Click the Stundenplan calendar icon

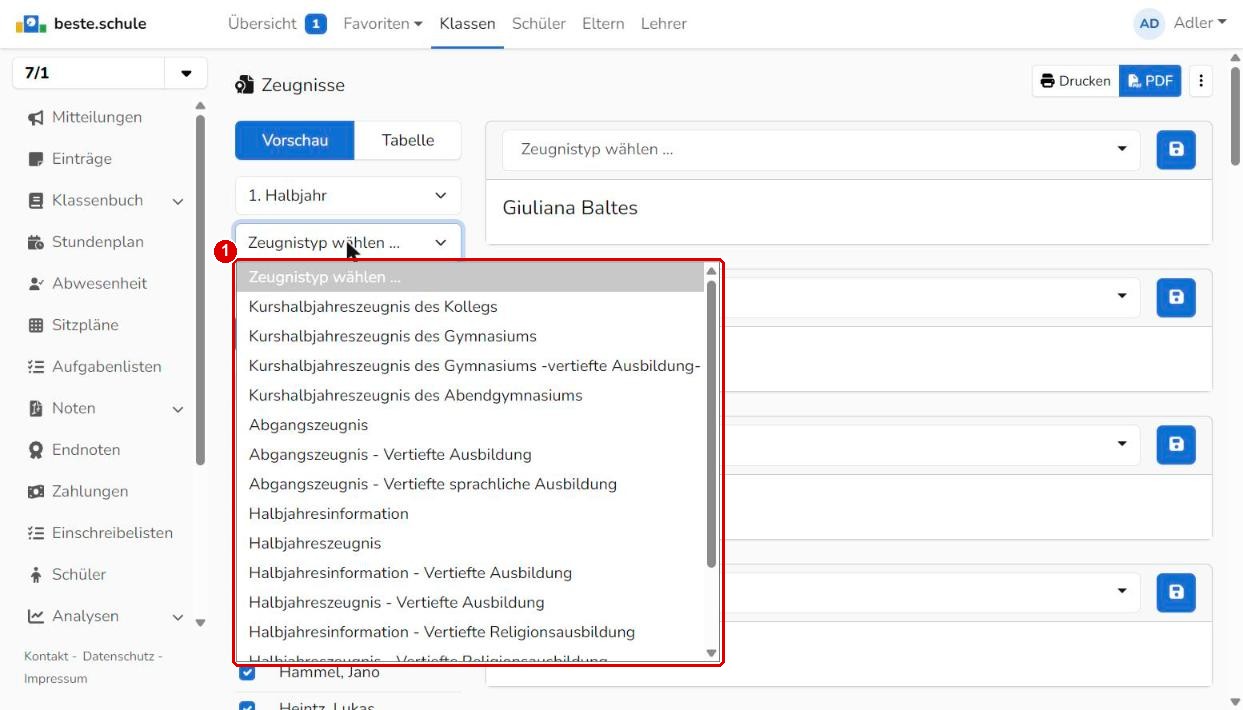pyautogui.click(x=36, y=242)
